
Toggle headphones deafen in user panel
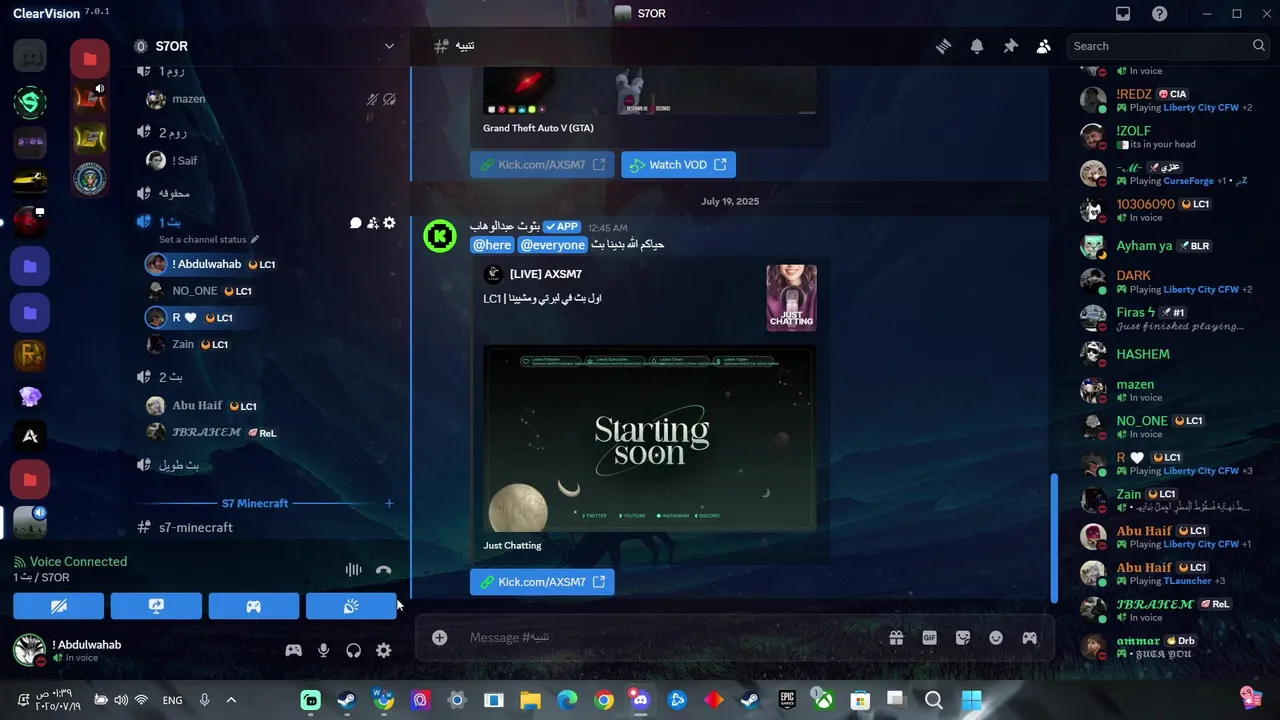353,650
